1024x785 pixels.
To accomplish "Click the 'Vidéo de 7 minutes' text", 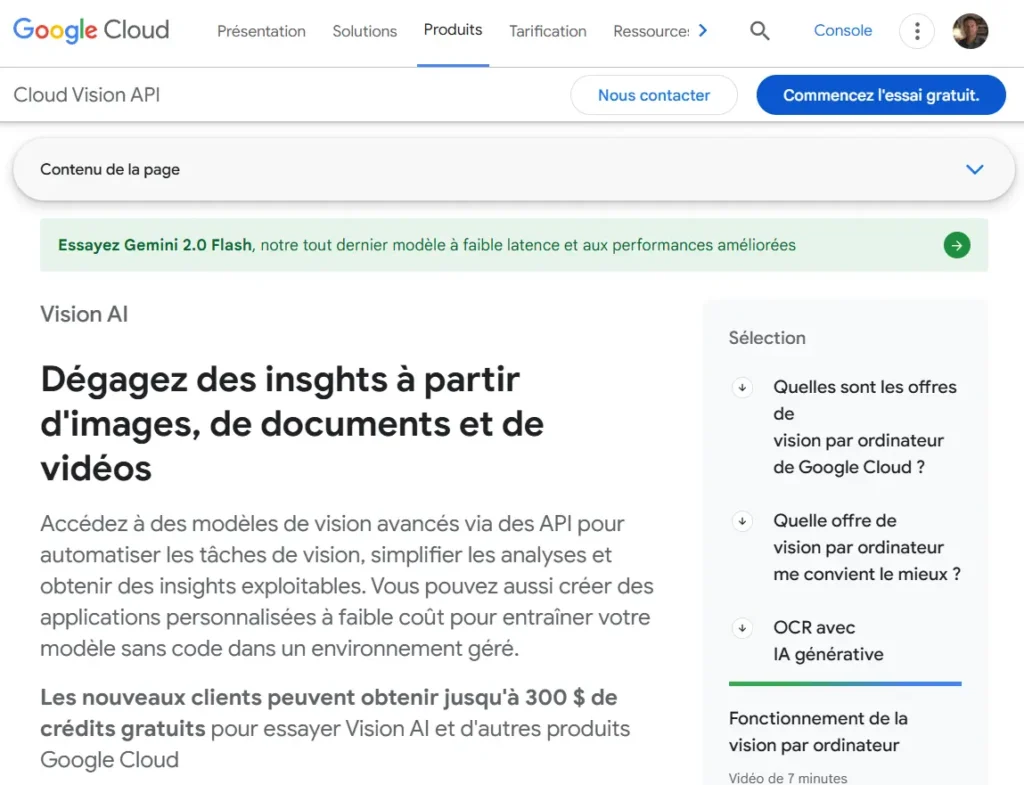I will point(788,778).
